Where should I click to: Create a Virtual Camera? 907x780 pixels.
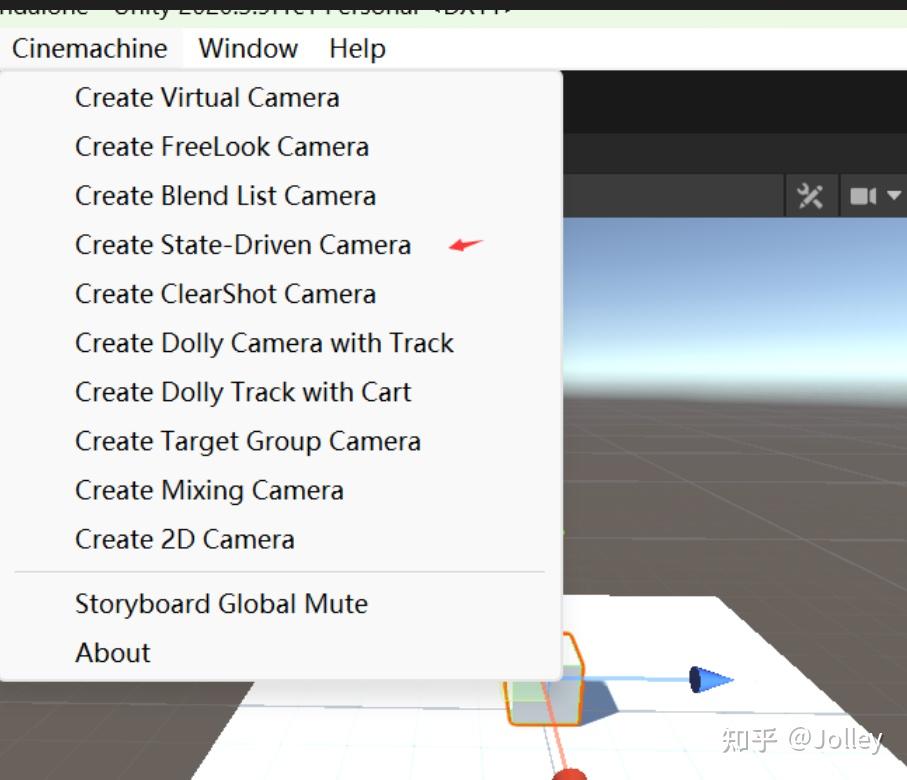coord(206,97)
